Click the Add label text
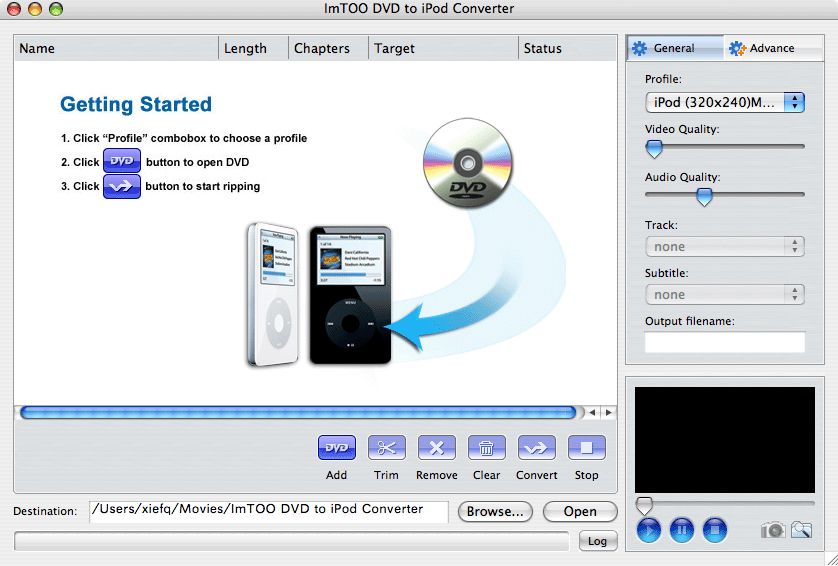This screenshot has height=566, width=838. pyautogui.click(x=336, y=475)
